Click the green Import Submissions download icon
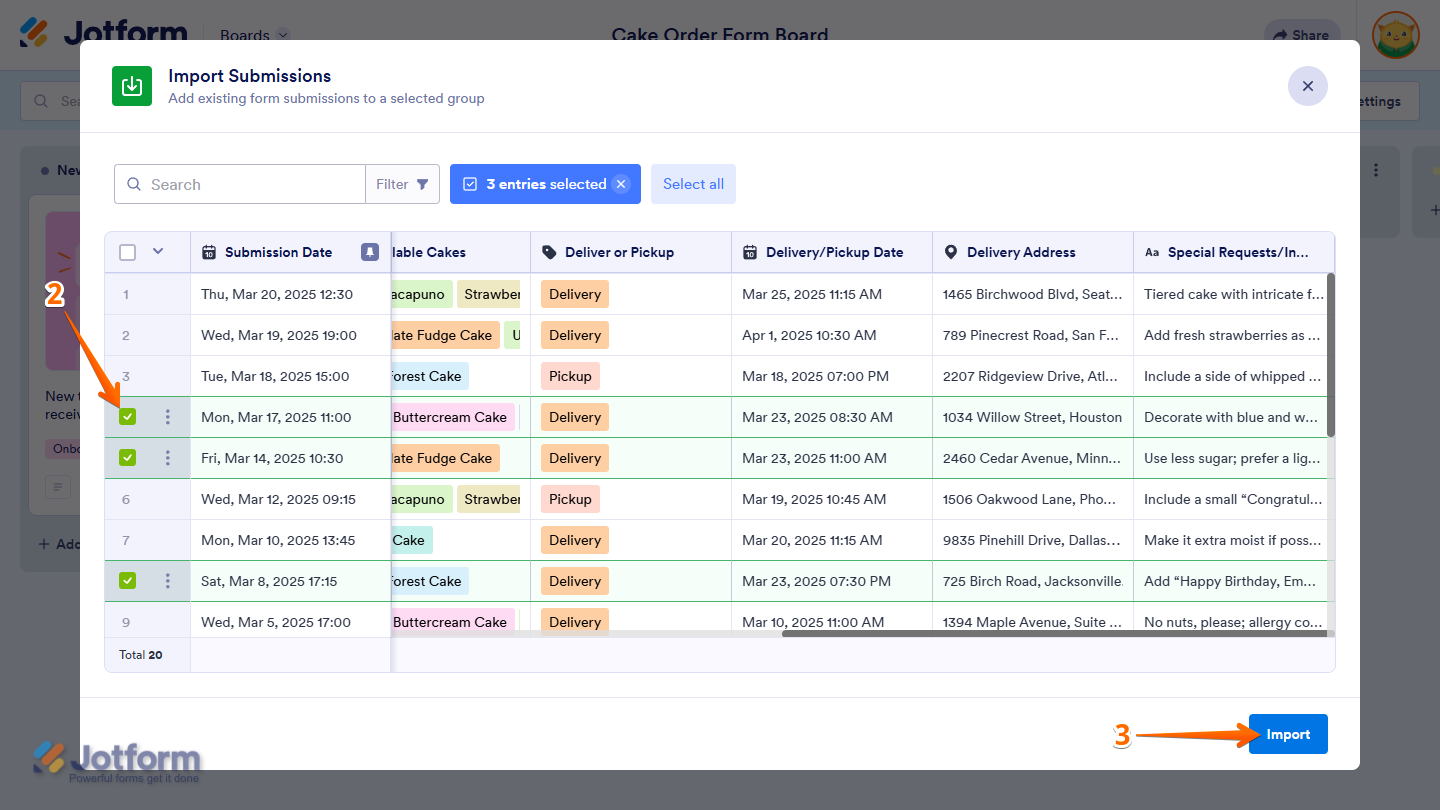1440x810 pixels. tap(132, 86)
